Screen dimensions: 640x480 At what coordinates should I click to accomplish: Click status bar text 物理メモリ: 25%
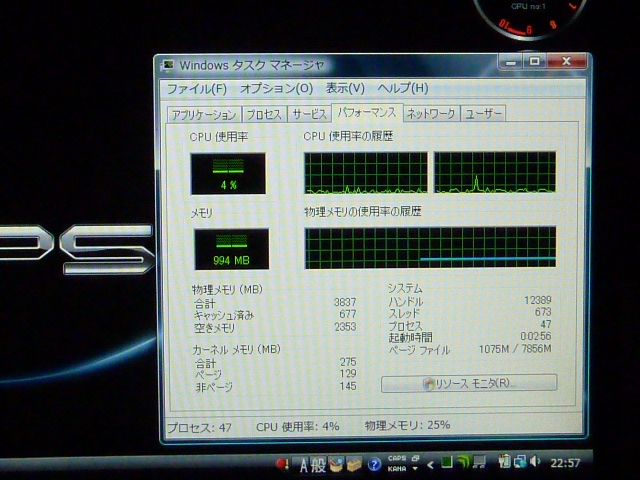(407, 426)
